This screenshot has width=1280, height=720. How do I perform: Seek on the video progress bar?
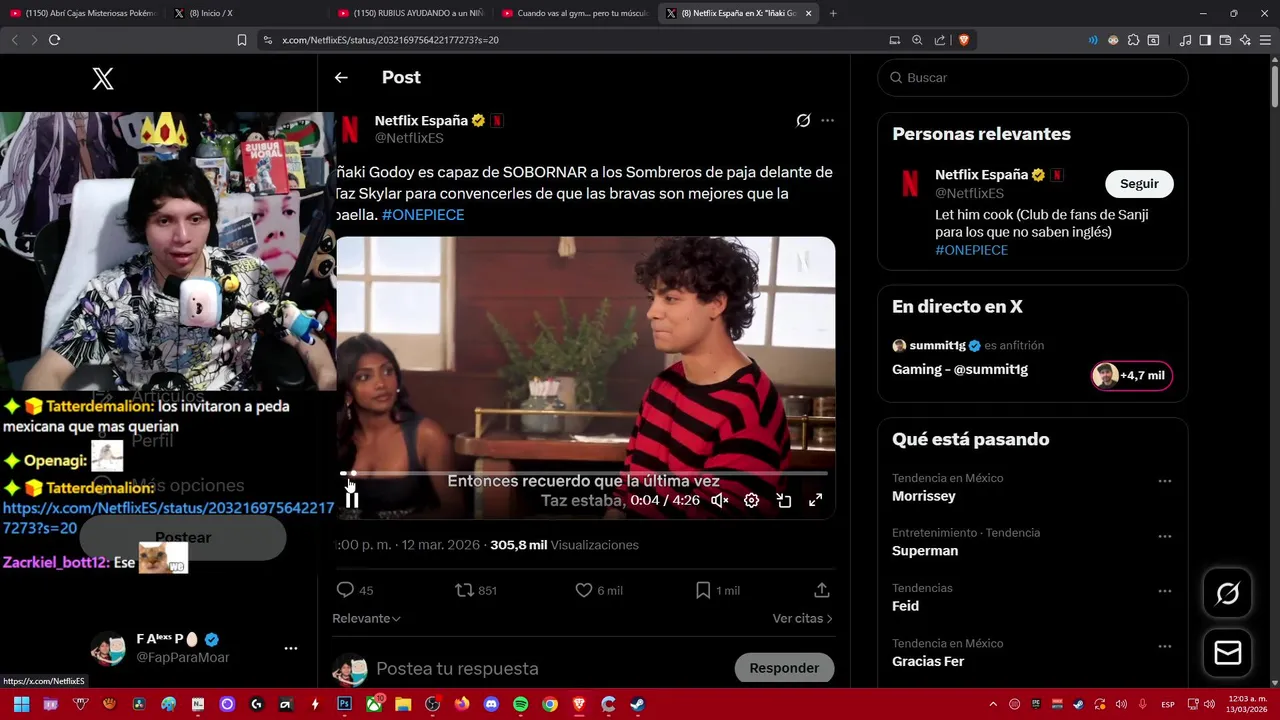(x=585, y=473)
